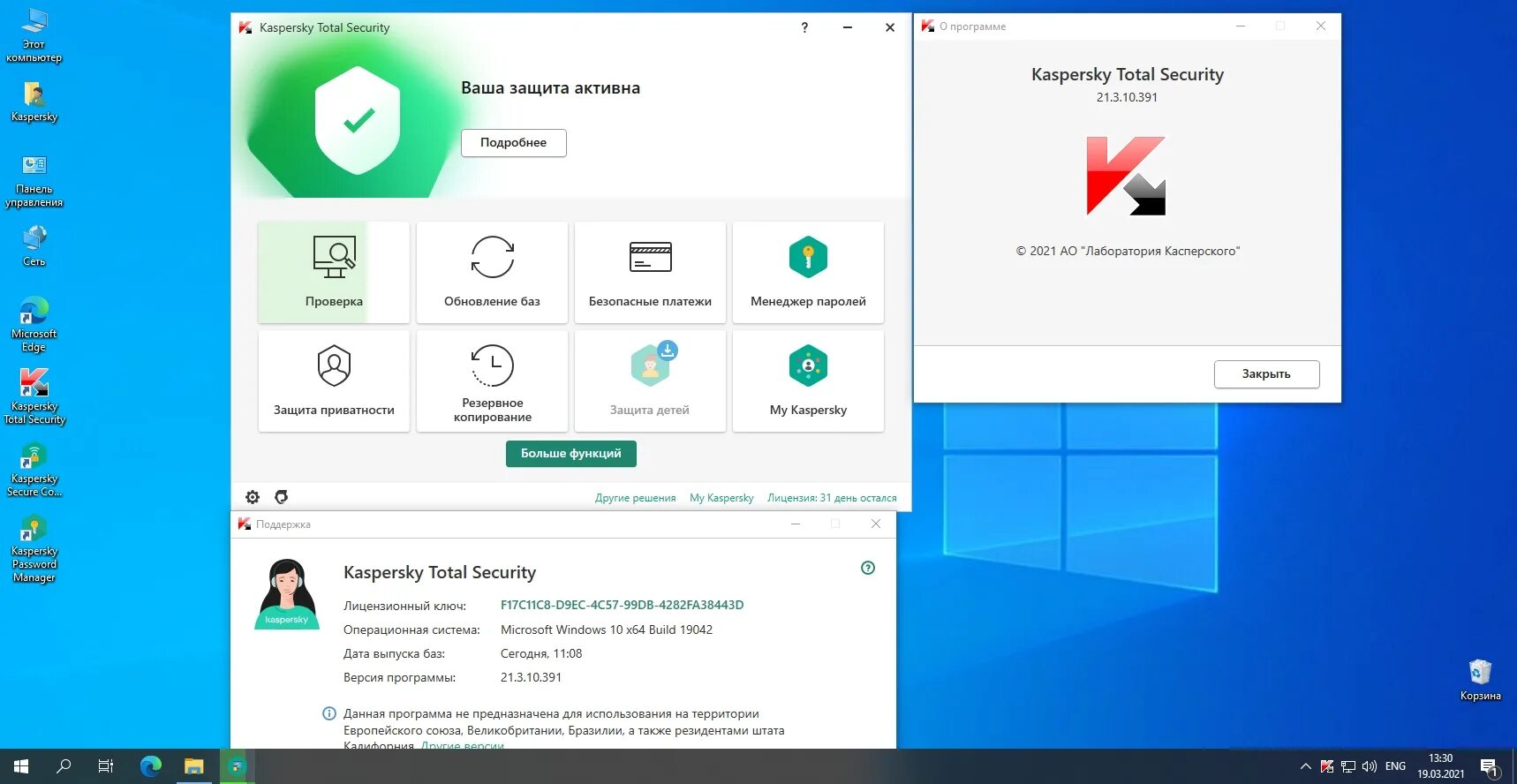
Task: Open File Explorer from the taskbar
Action: click(193, 766)
